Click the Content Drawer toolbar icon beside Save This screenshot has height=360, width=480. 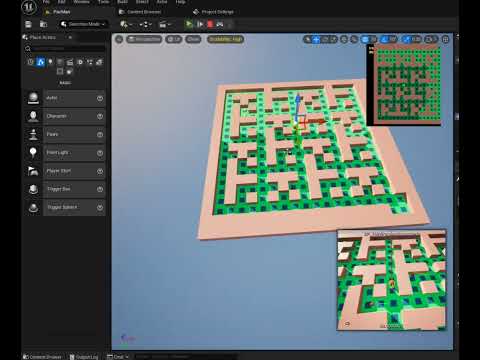click(x=43, y=24)
